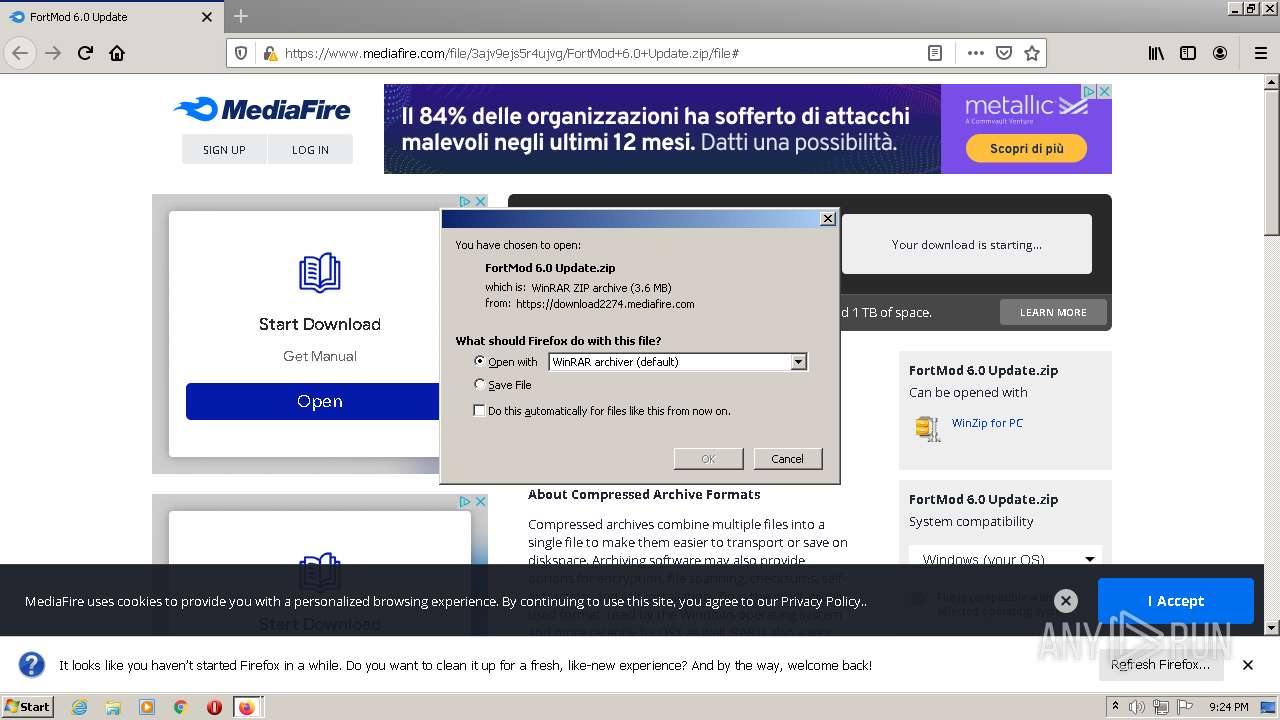Screen dimensions: 1280x720
Task: Open the Windows Start menu
Action: click(x=28, y=706)
